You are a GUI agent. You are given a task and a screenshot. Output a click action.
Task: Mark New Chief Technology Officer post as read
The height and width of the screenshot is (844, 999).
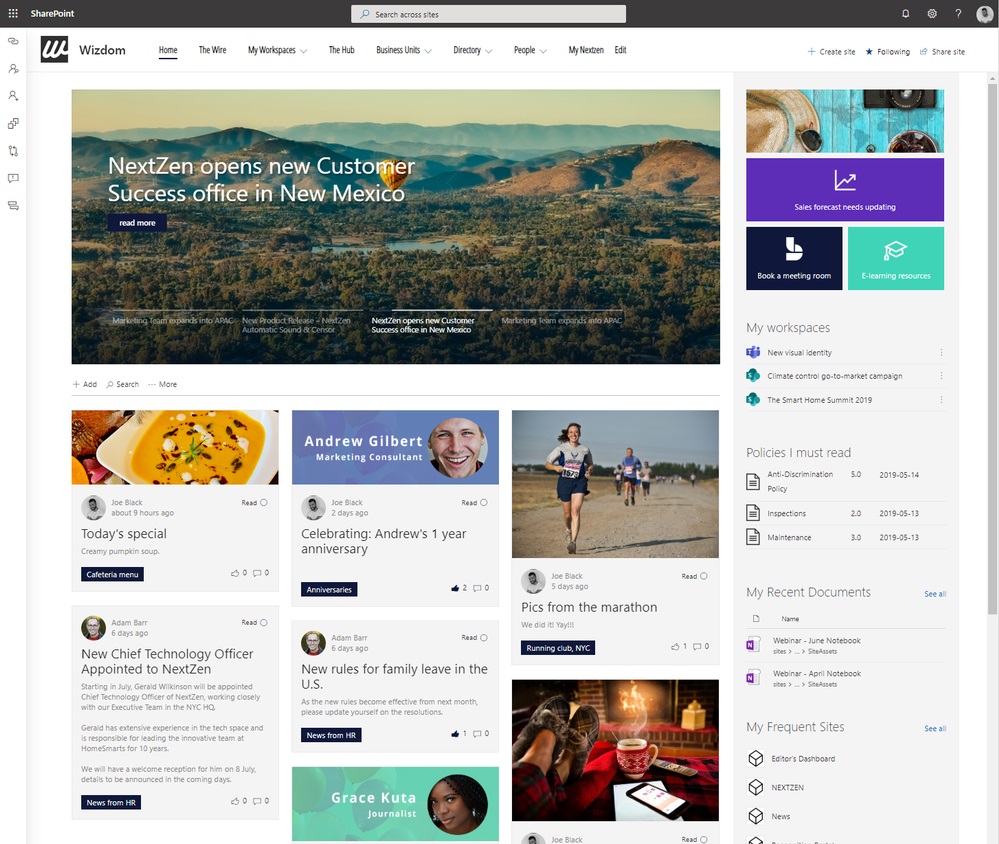[264, 622]
